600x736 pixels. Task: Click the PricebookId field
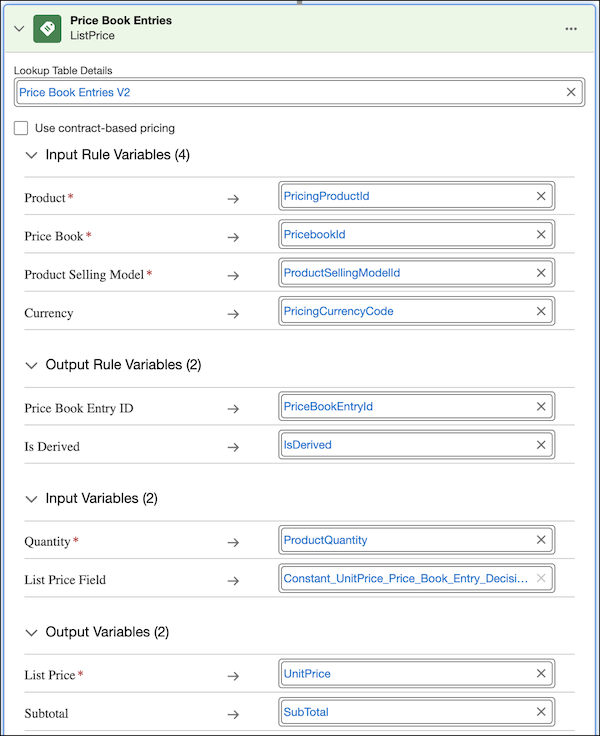416,234
